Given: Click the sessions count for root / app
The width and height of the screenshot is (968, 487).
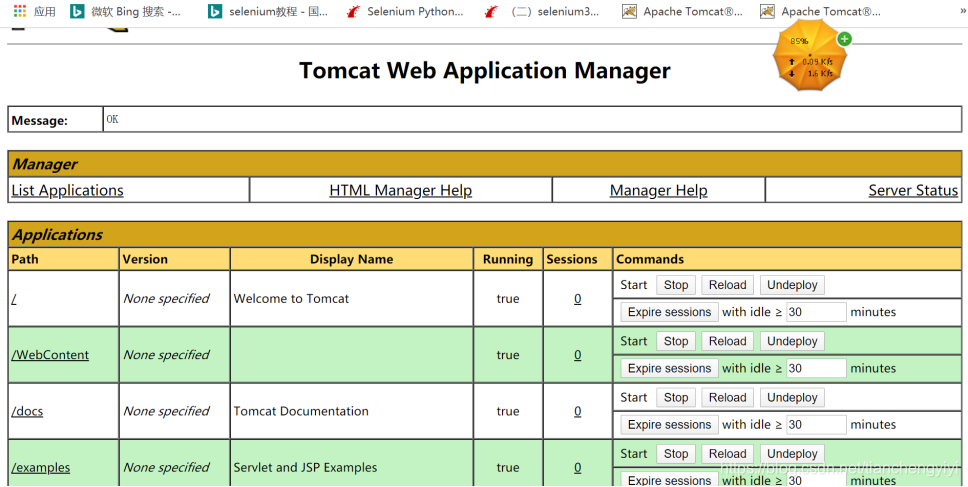Looking at the screenshot, I should [578, 299].
